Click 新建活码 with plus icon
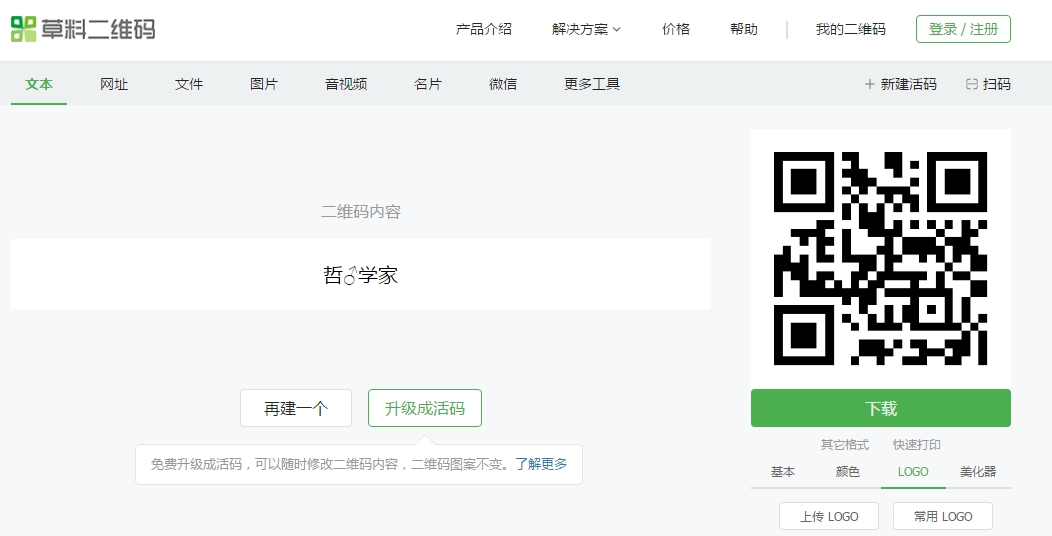 coord(900,84)
